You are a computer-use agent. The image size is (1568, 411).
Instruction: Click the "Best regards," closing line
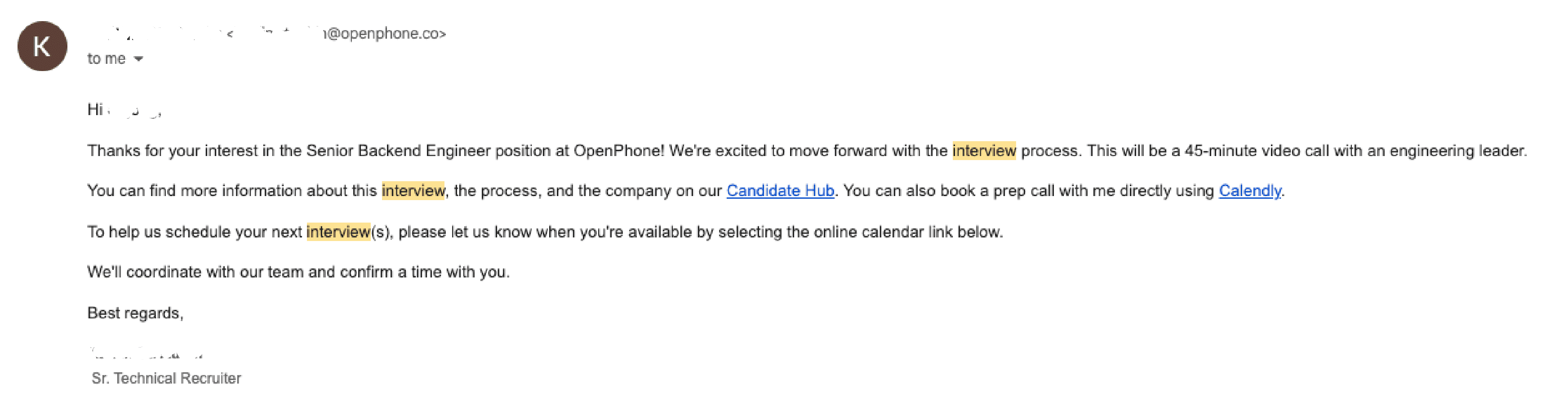click(x=135, y=313)
